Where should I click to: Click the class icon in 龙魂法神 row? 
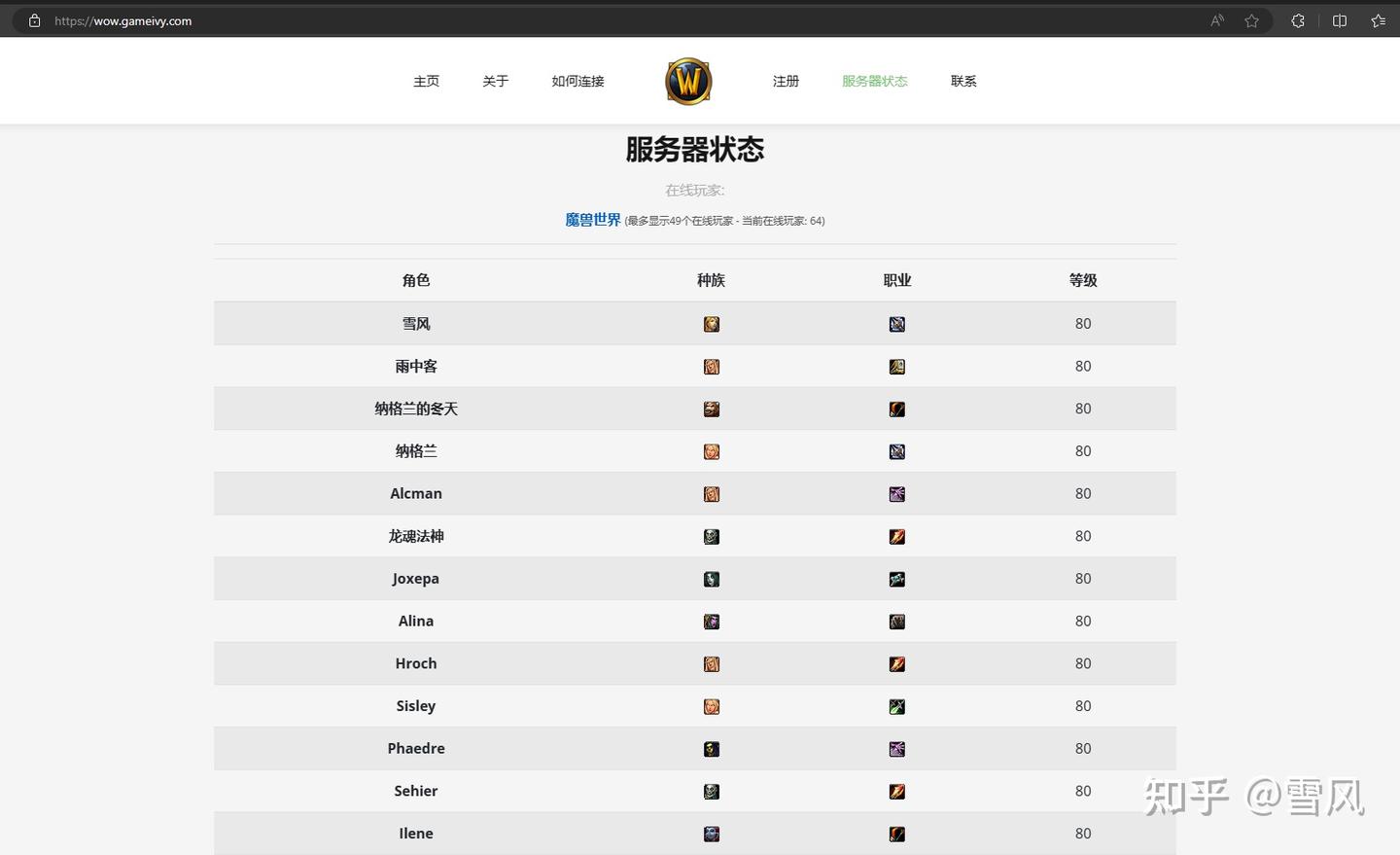click(x=897, y=536)
